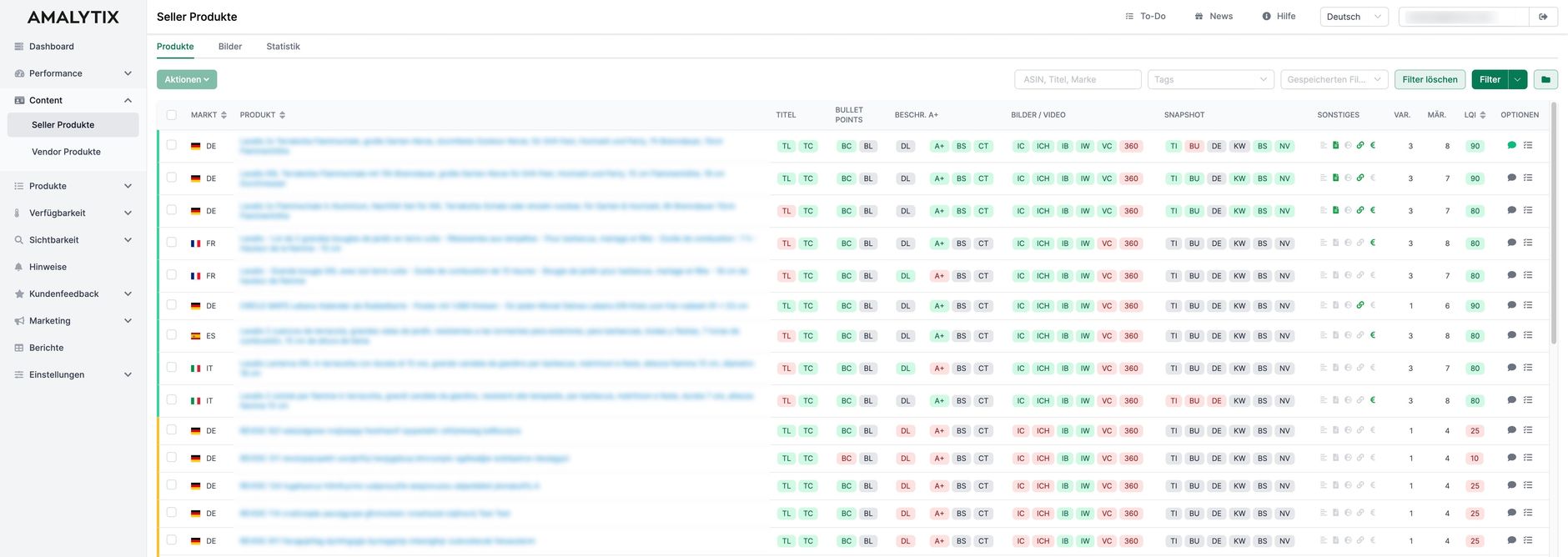Image resolution: width=1568 pixels, height=557 pixels.
Task: Tick checkbox of DE row with LQI 10
Action: point(172,458)
